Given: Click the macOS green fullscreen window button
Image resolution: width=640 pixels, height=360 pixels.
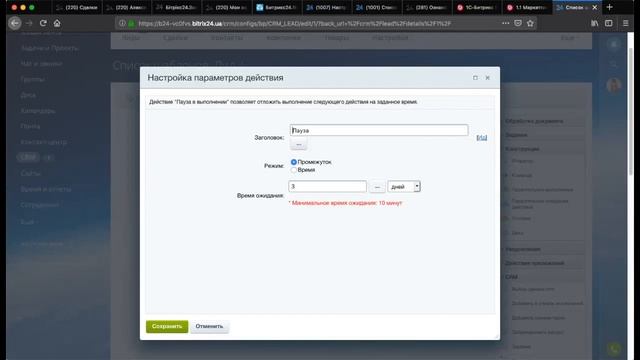Looking at the screenshot, I should [32, 7].
